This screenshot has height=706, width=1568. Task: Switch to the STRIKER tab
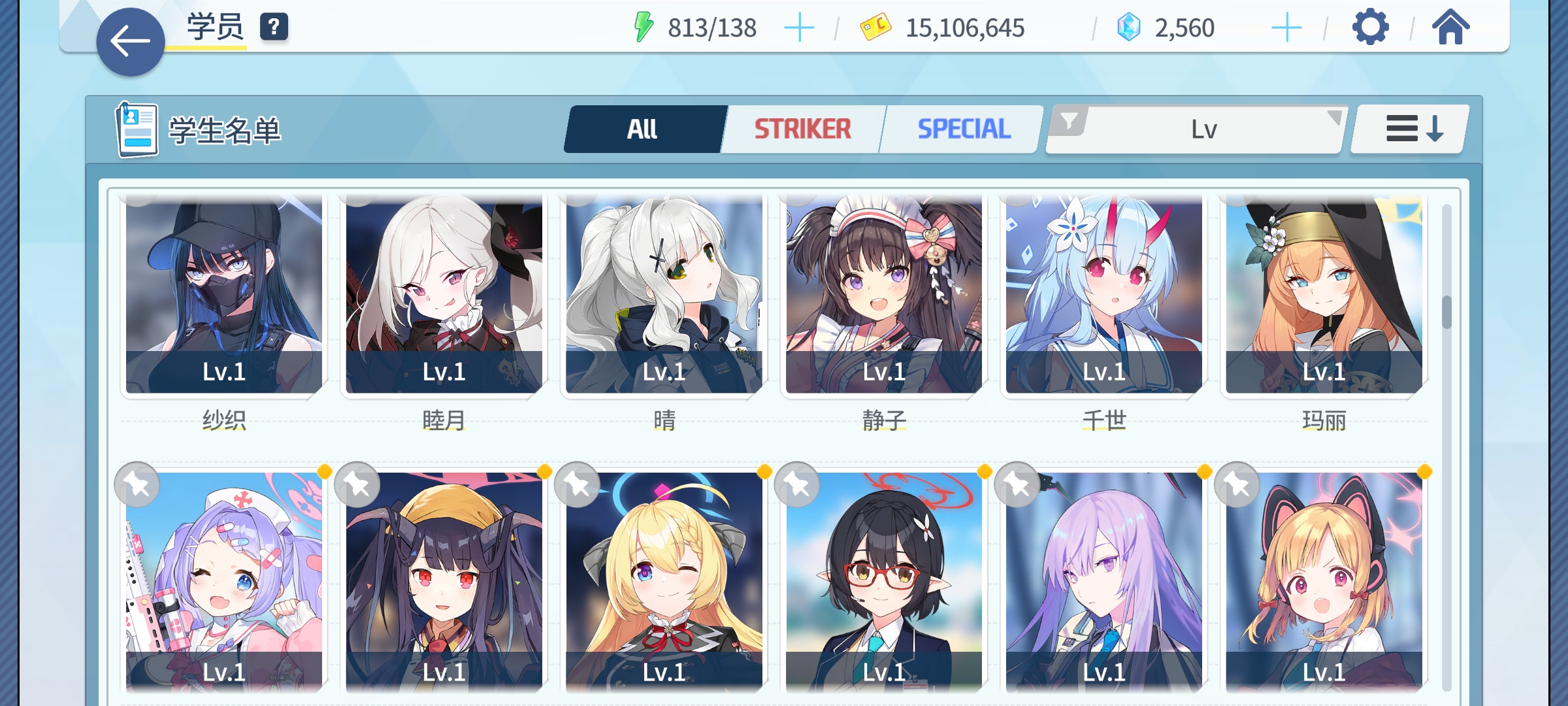[x=802, y=129]
